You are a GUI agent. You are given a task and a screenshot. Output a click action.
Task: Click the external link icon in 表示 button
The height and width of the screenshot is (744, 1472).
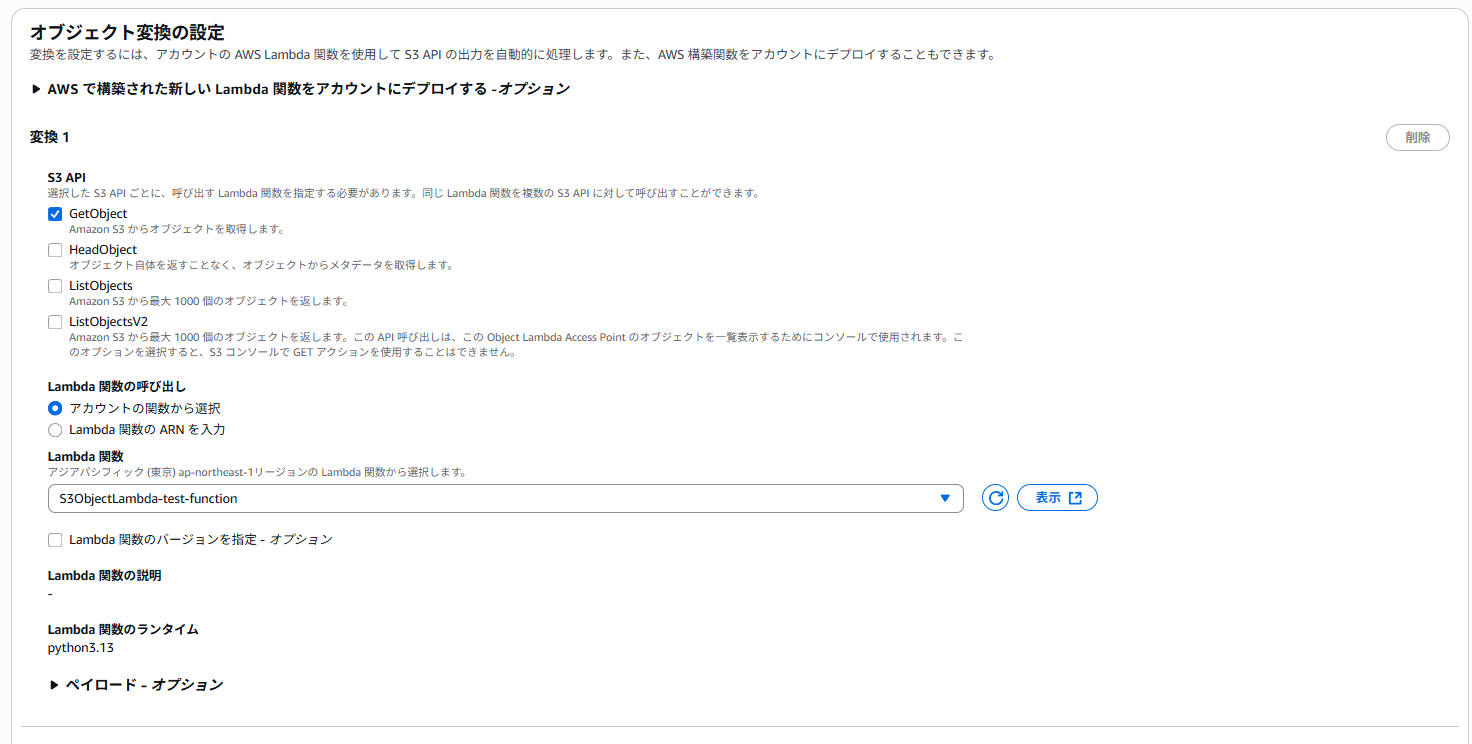(1075, 498)
